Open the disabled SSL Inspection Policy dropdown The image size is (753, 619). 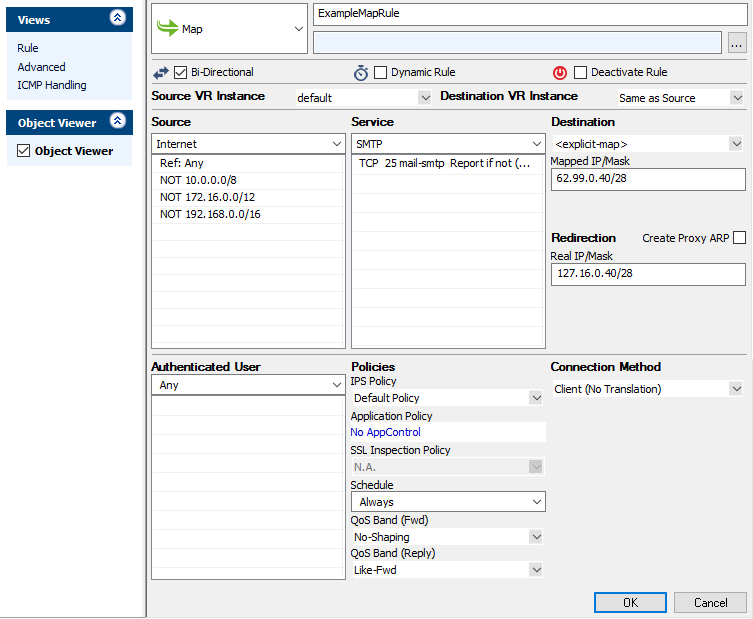tap(448, 466)
